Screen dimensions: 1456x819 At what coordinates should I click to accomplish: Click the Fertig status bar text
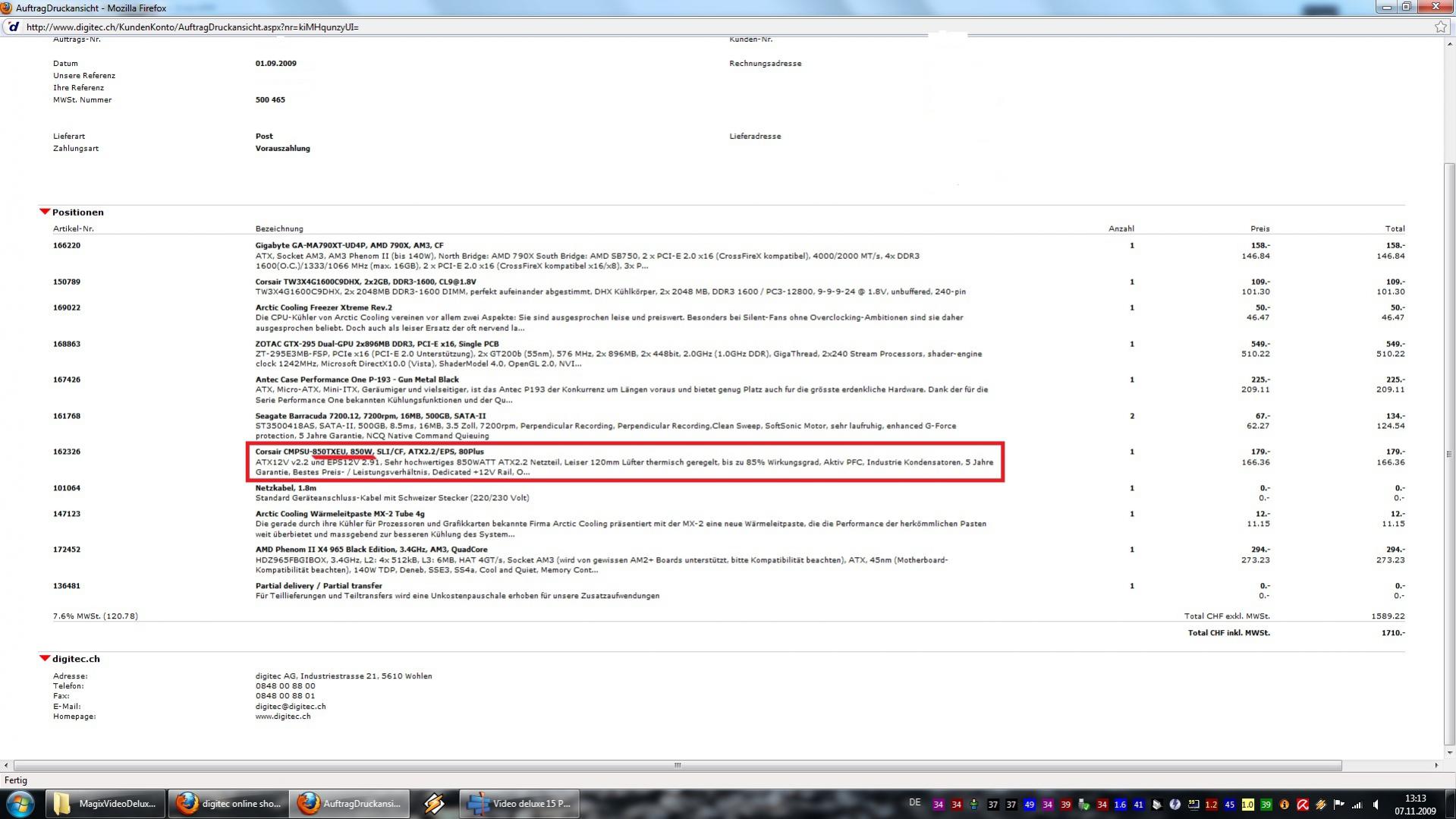(16, 780)
